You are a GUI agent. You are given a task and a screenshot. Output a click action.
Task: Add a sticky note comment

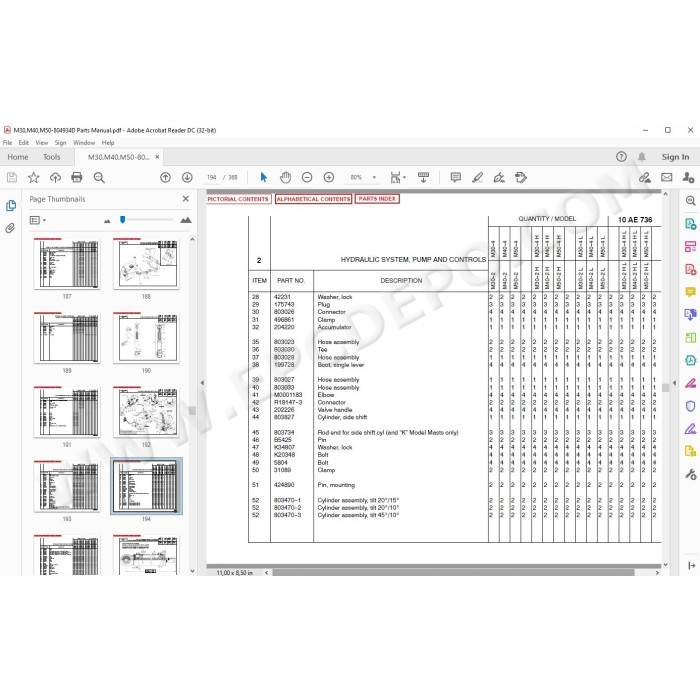click(x=456, y=178)
